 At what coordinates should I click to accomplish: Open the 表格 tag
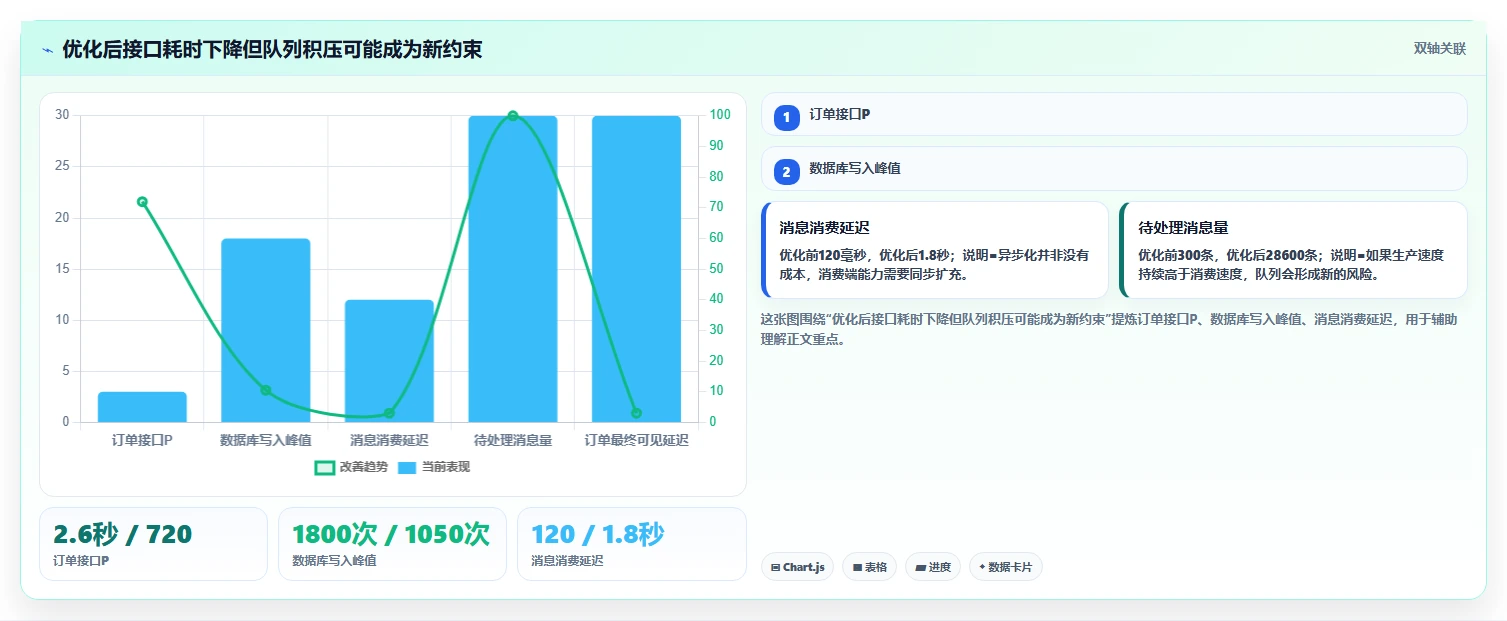point(870,567)
